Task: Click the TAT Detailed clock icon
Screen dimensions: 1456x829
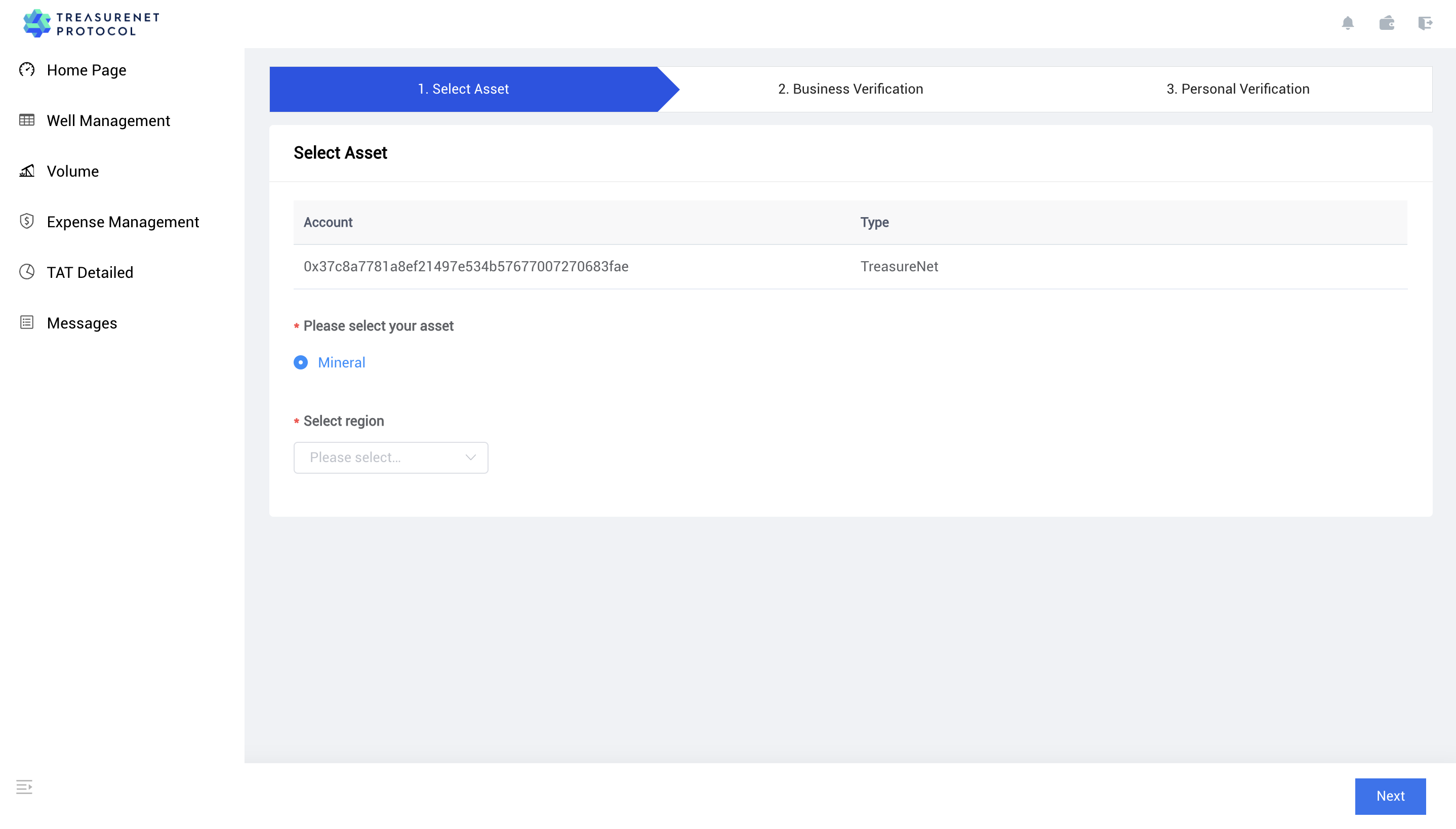Action: click(x=27, y=272)
